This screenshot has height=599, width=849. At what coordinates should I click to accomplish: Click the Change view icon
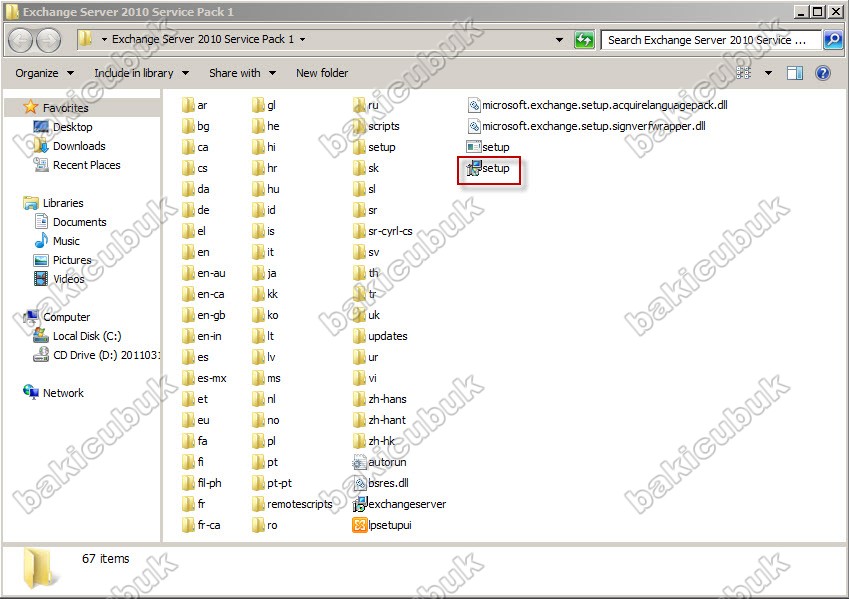click(x=743, y=73)
